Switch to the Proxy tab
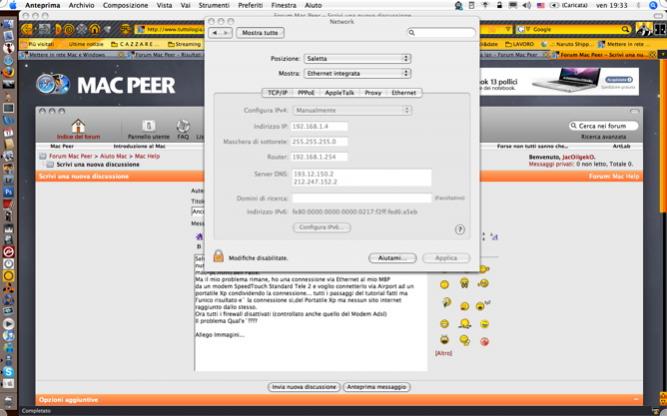The height and width of the screenshot is (416, 667). click(373, 92)
